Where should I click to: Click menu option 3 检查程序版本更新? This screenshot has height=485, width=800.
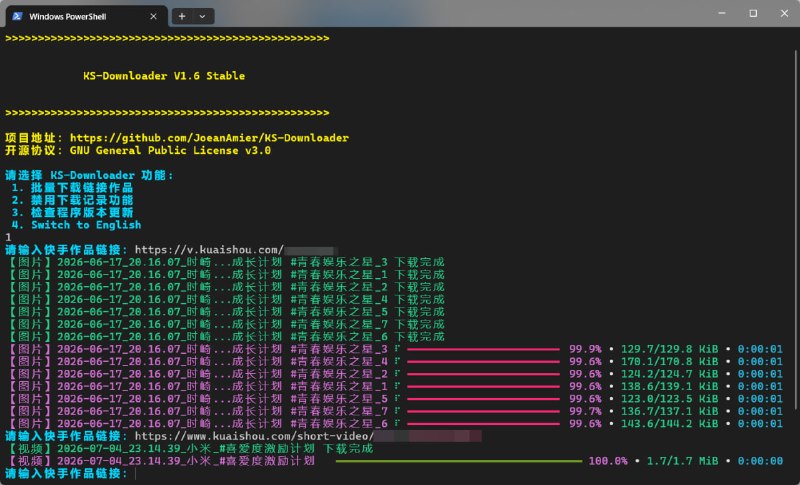tap(72, 213)
